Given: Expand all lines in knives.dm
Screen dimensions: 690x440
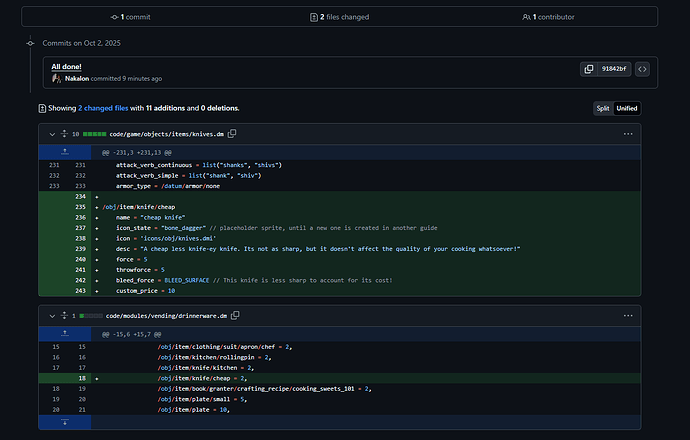Looking at the screenshot, I should 64,134.
